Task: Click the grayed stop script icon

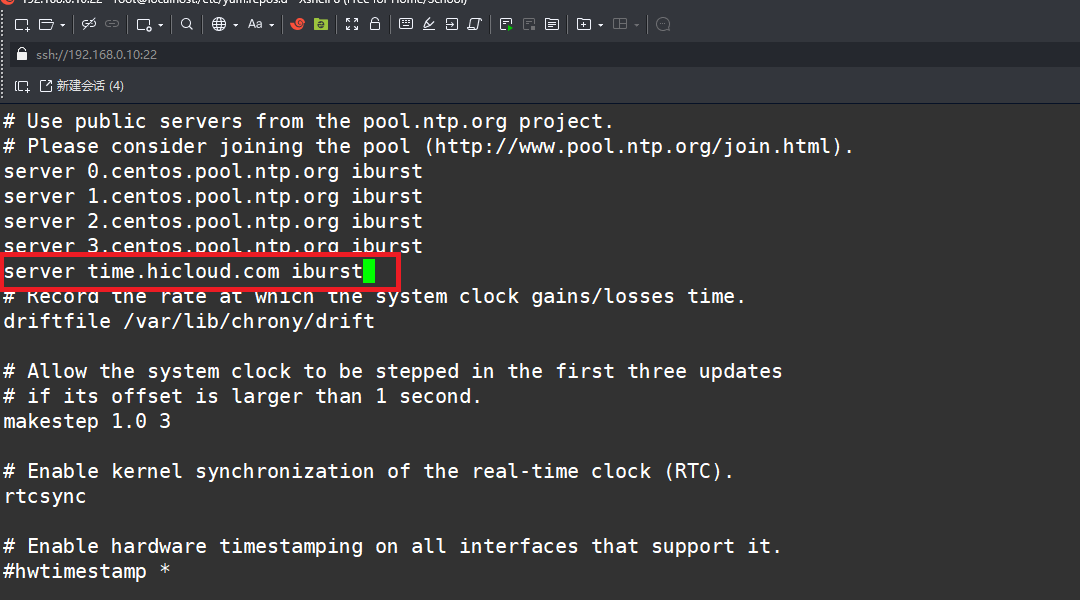Action: pyautogui.click(x=529, y=25)
